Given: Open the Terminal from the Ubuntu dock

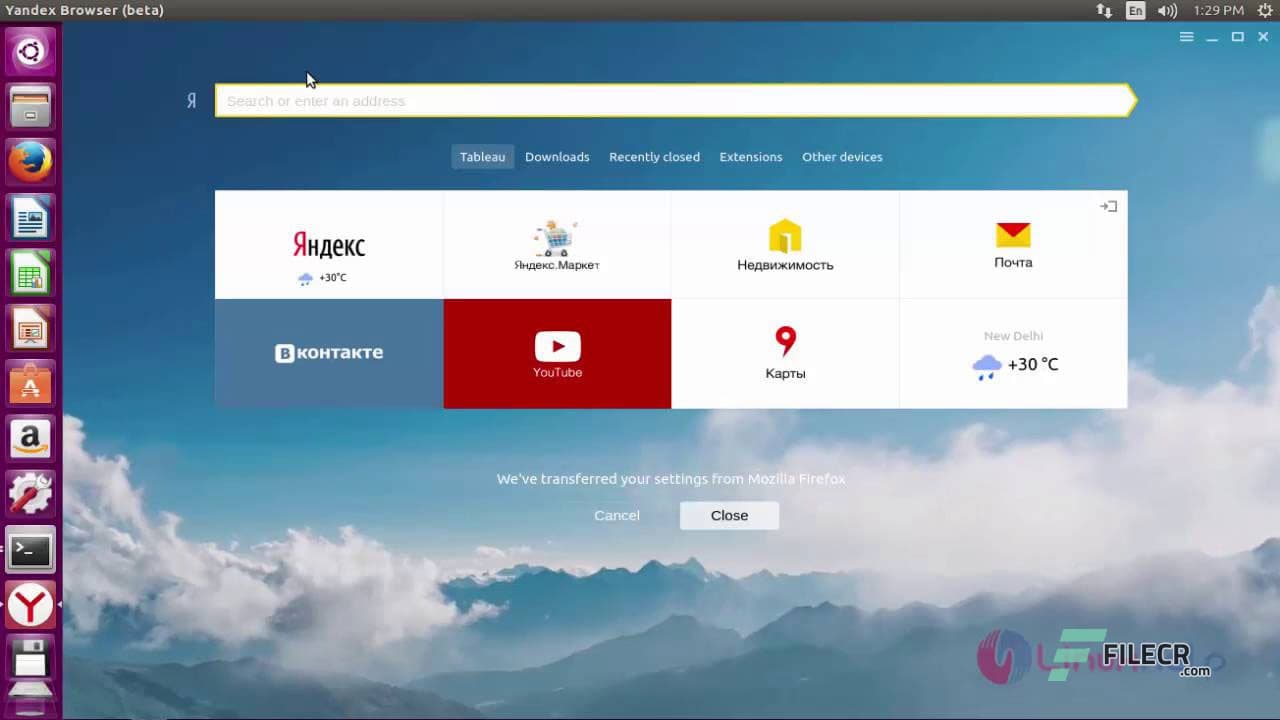Looking at the screenshot, I should point(30,550).
